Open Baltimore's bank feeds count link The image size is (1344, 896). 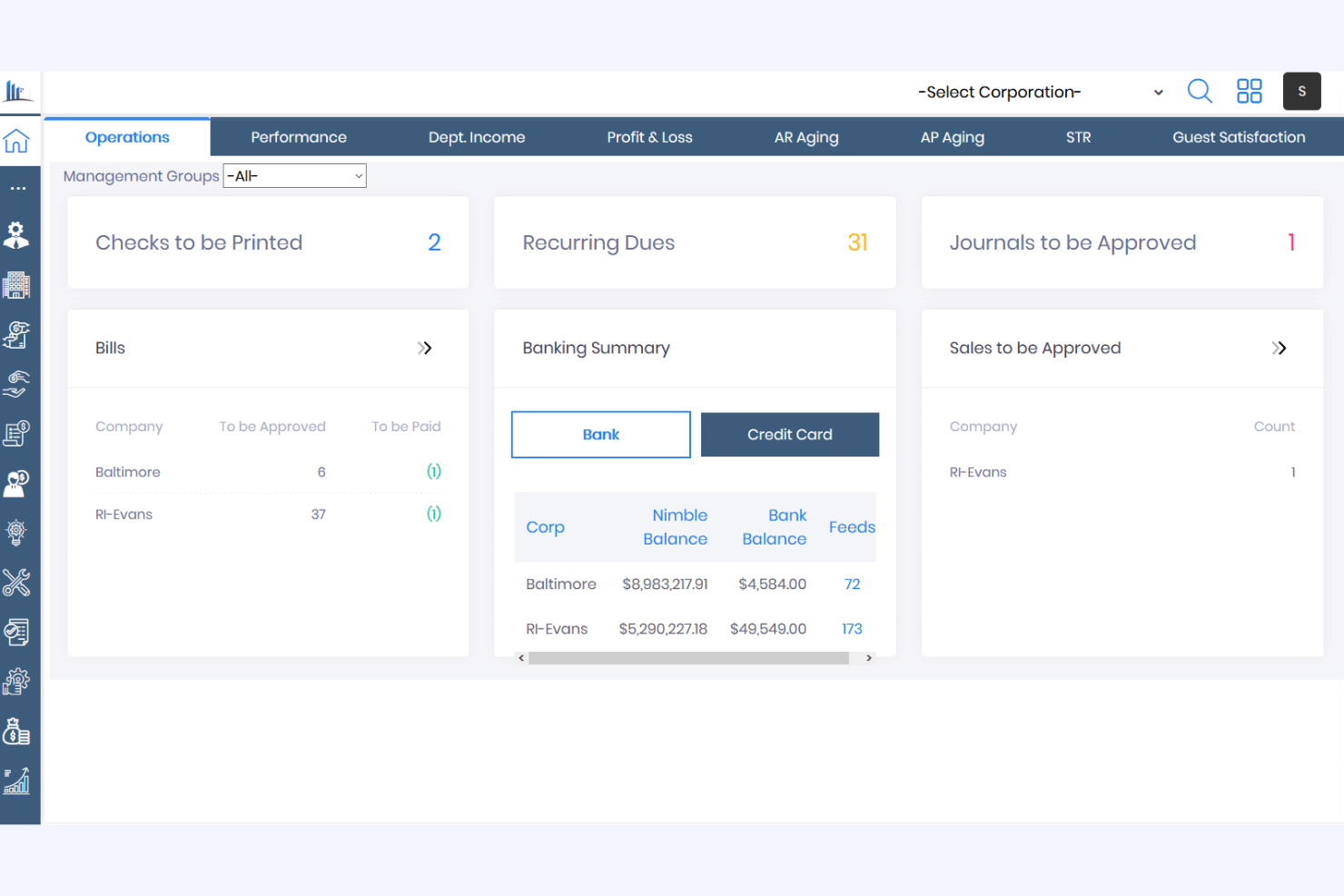[852, 584]
